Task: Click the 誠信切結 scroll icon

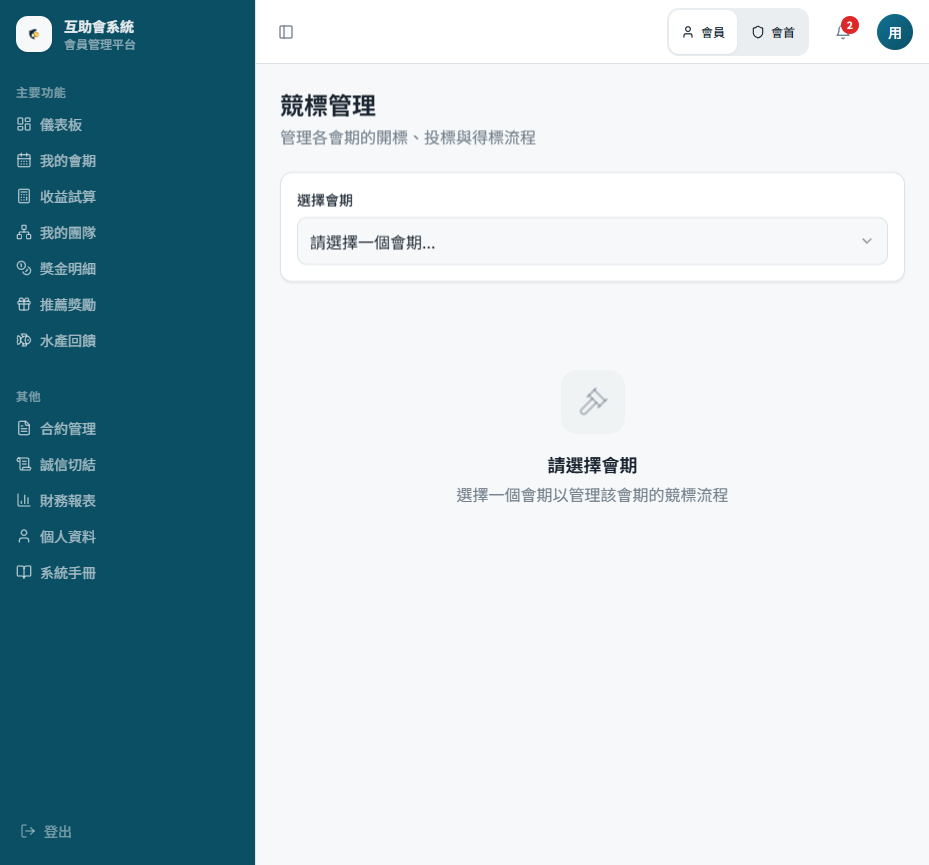Action: (24, 464)
